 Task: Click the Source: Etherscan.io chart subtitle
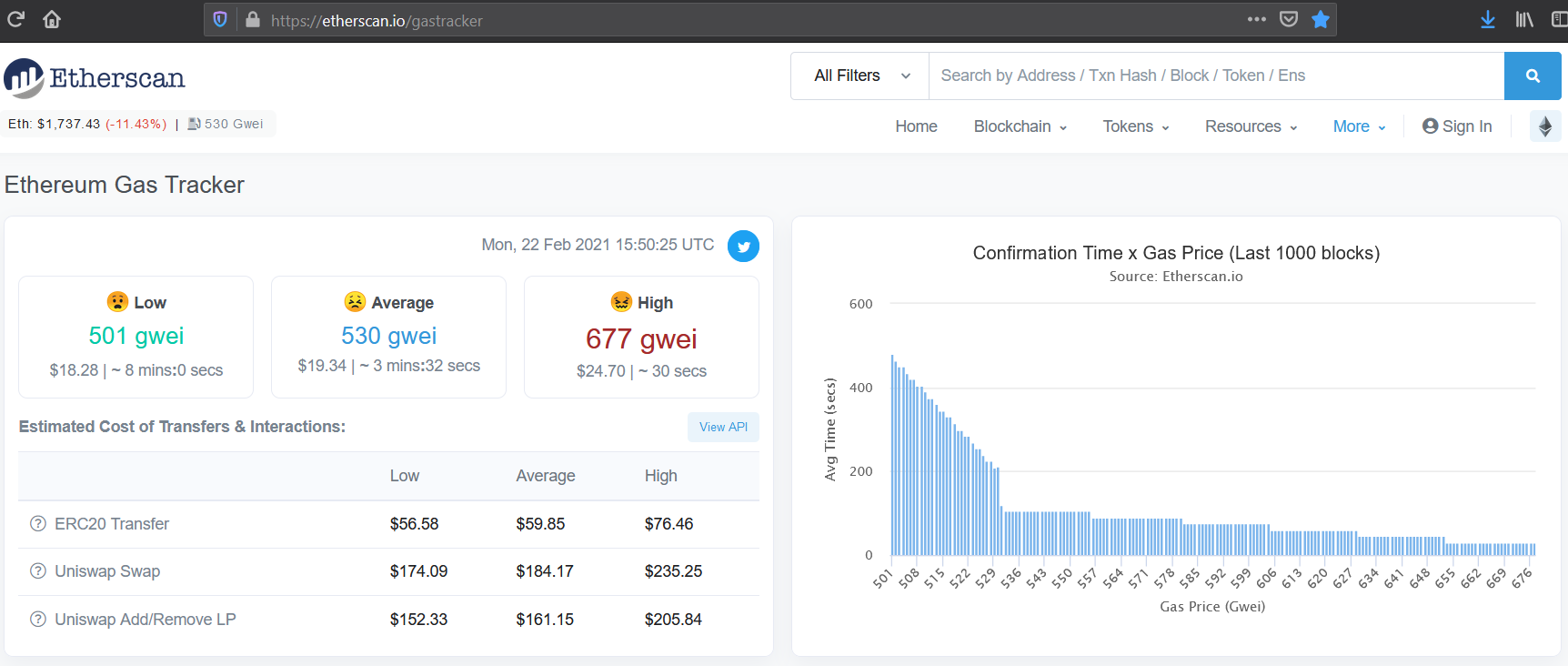[x=1176, y=277]
